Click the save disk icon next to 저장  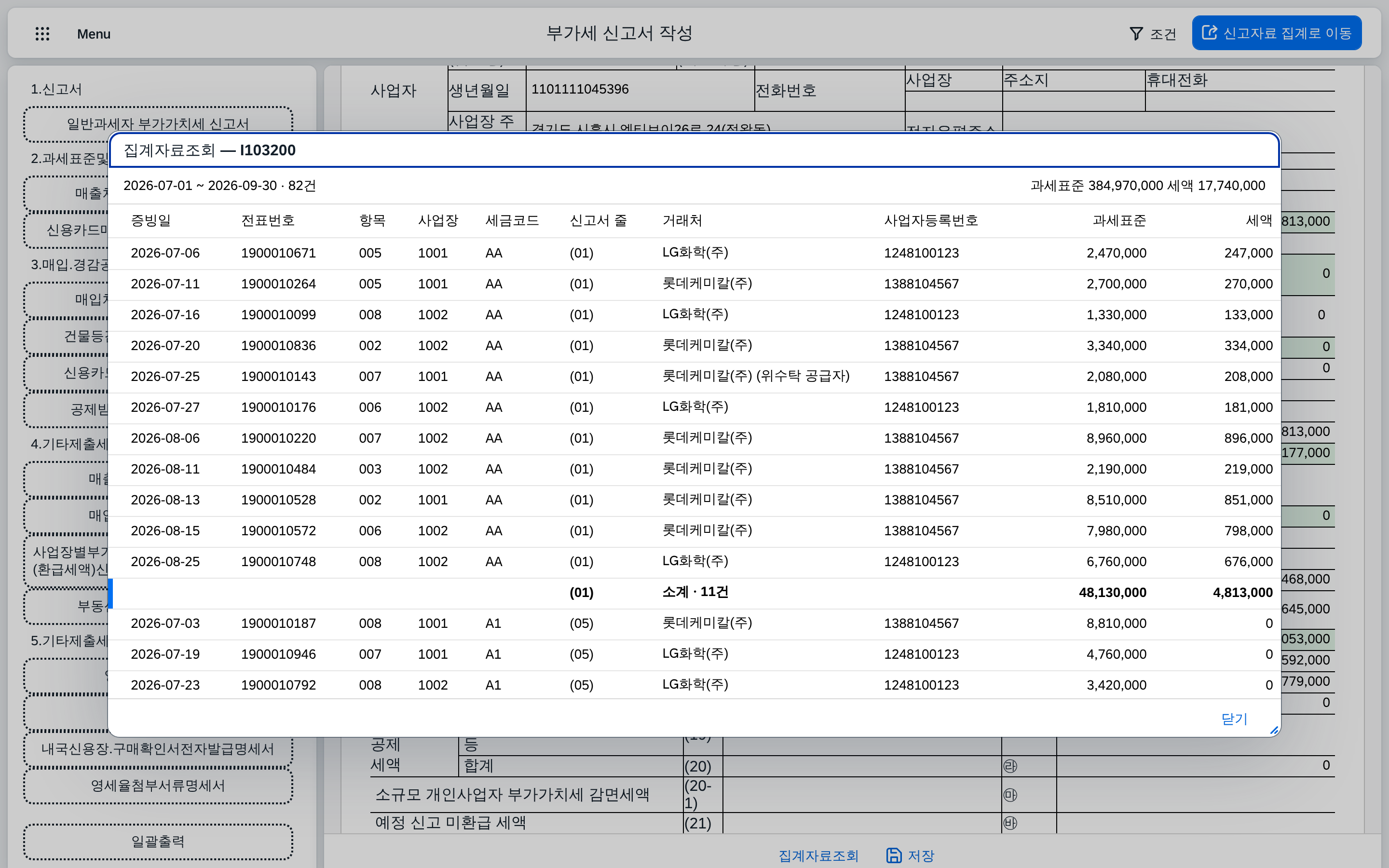pos(894,855)
